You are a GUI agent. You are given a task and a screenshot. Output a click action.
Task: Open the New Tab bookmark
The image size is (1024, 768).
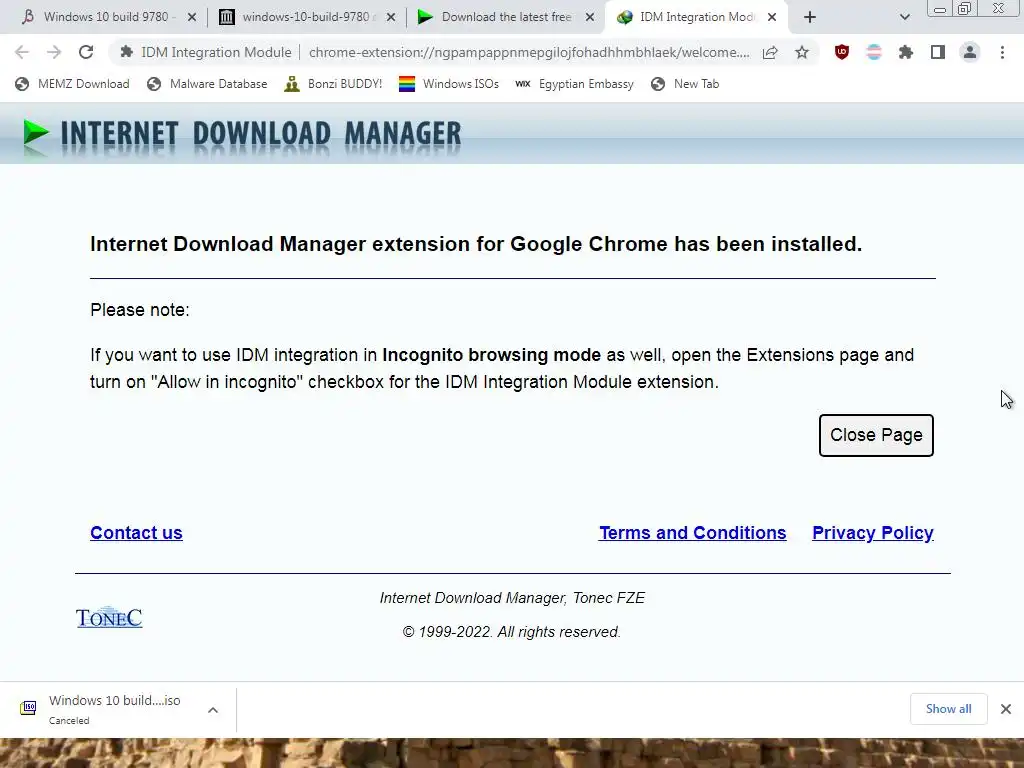(685, 84)
